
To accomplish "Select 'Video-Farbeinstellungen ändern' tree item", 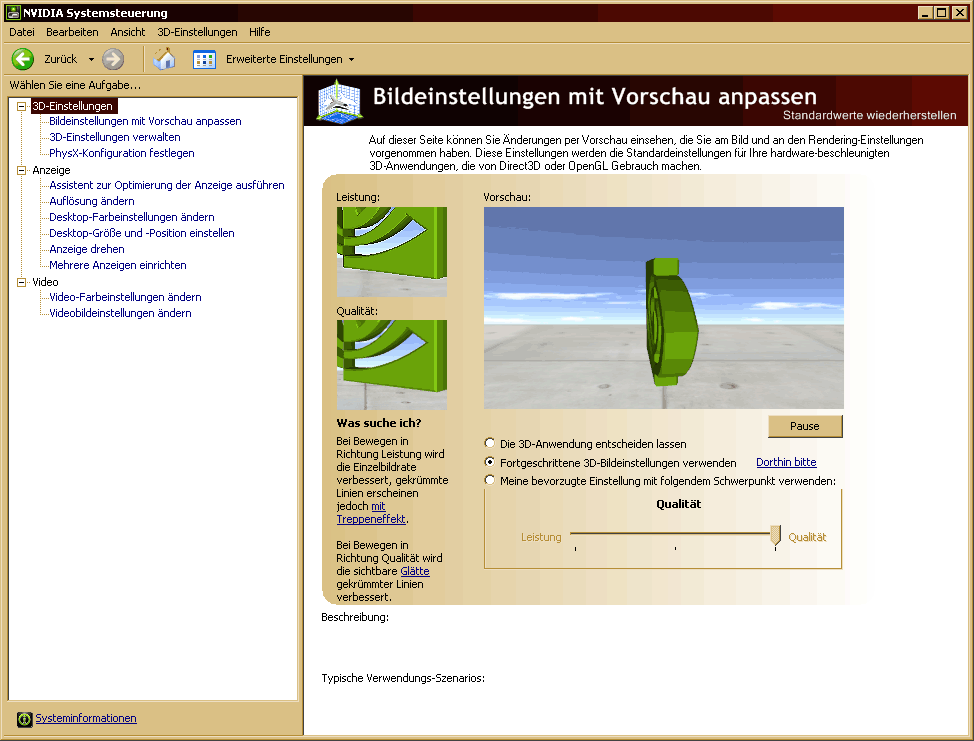I will [125, 297].
